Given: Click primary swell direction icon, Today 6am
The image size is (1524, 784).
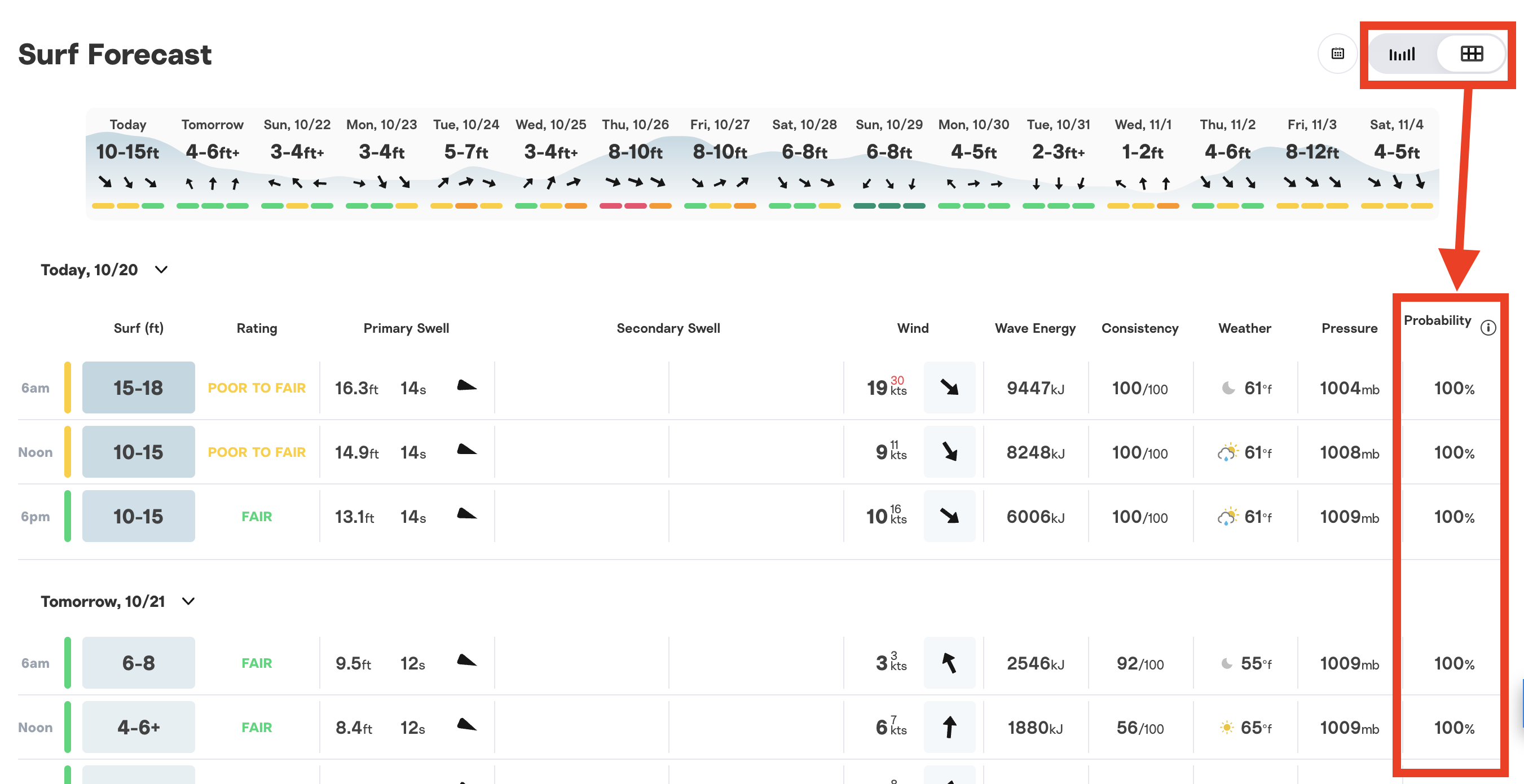Looking at the screenshot, I should click(467, 386).
